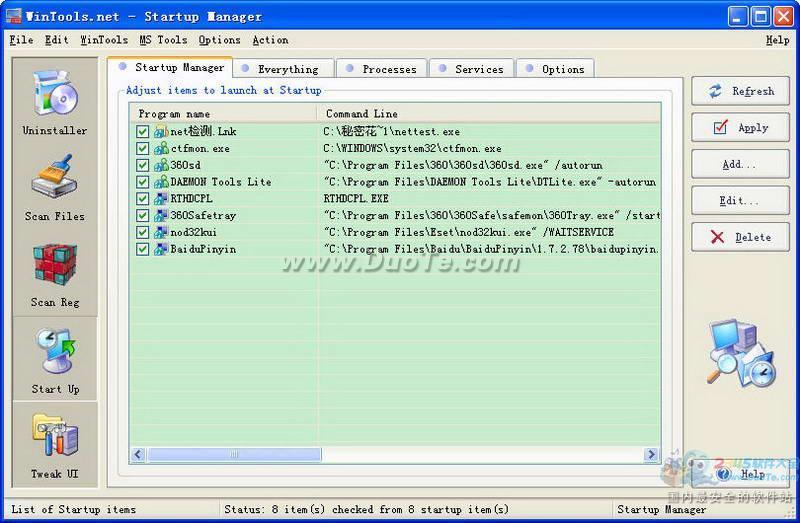The width and height of the screenshot is (800, 523).
Task: Open the Scan Reg cube icon
Action: 55,264
